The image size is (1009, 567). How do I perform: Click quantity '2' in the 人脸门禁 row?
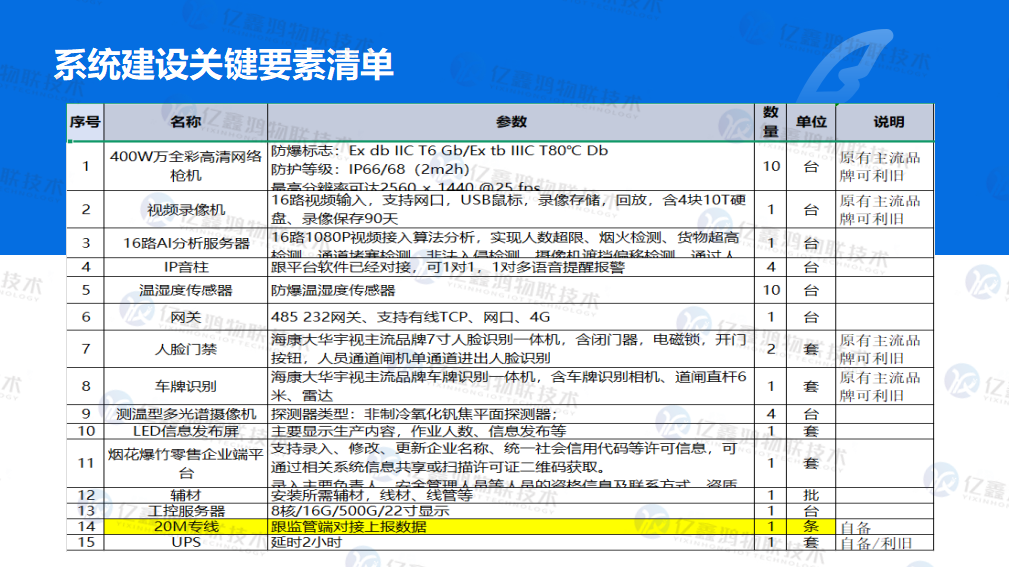click(x=771, y=349)
